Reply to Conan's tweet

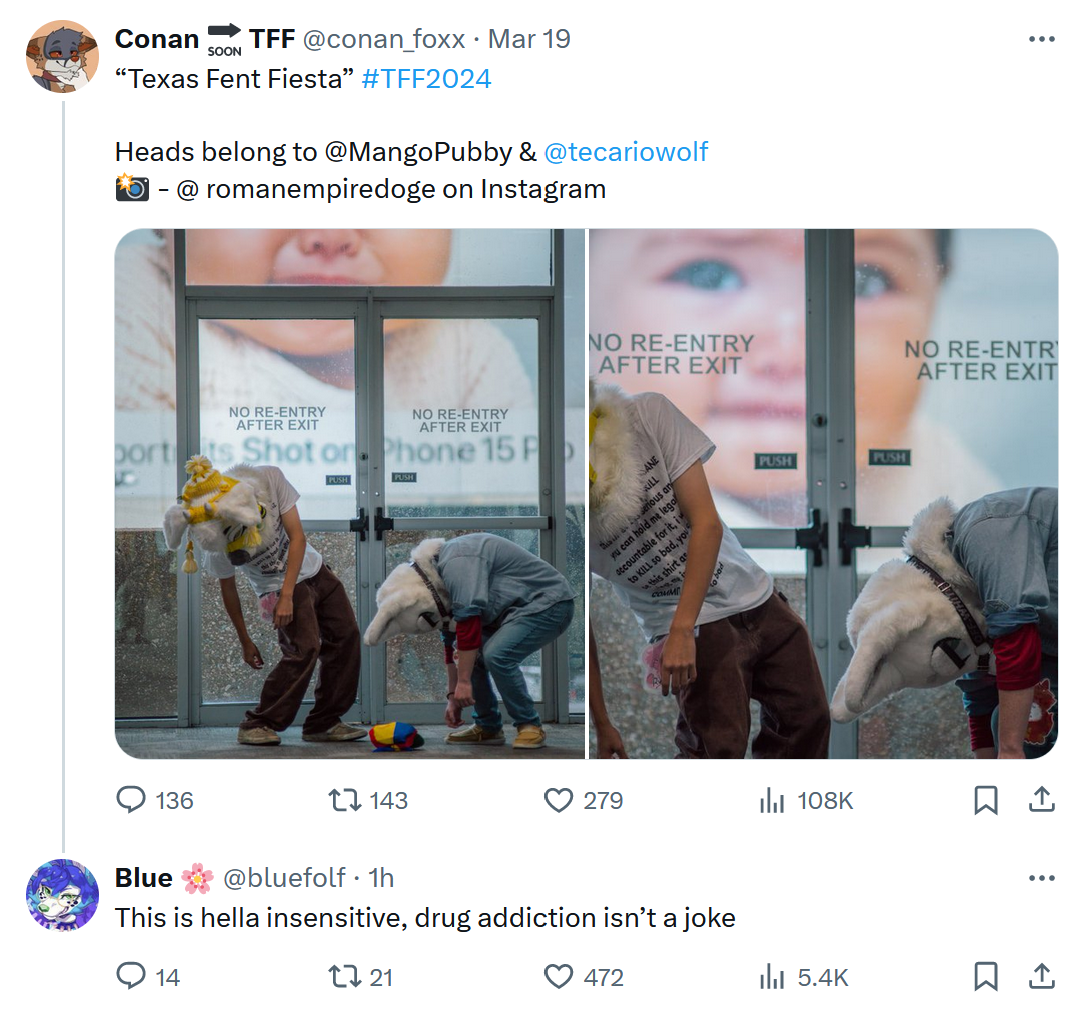pyautogui.click(x=132, y=800)
